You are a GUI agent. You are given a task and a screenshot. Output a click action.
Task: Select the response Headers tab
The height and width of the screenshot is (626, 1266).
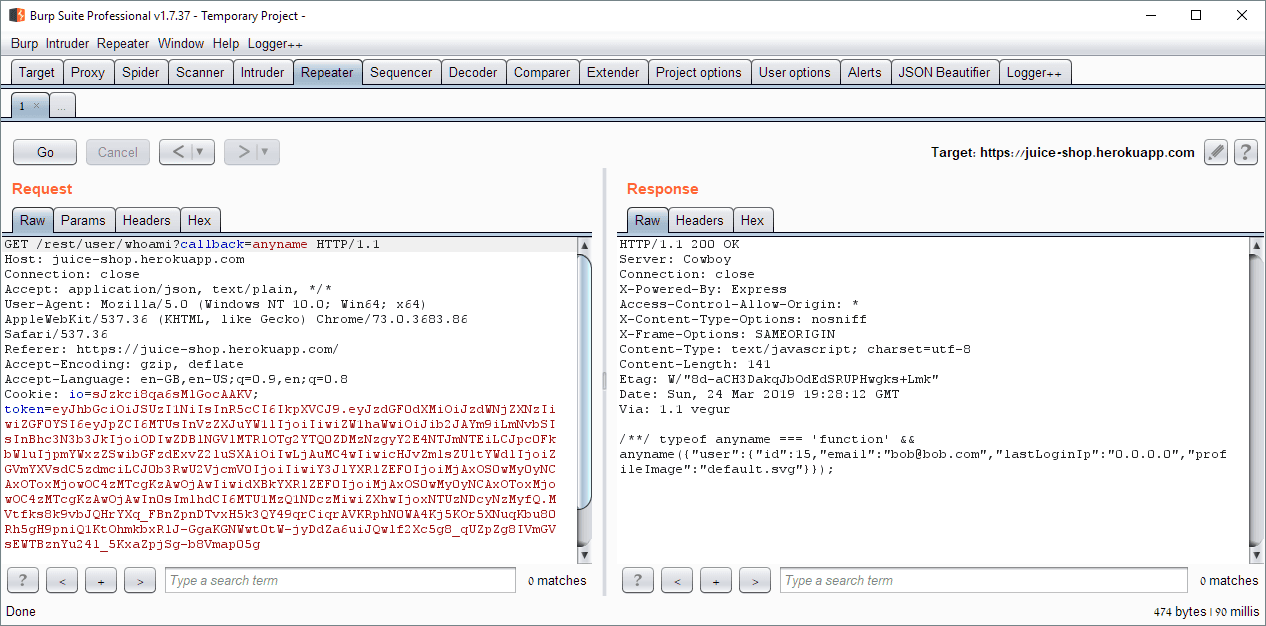[699, 220]
